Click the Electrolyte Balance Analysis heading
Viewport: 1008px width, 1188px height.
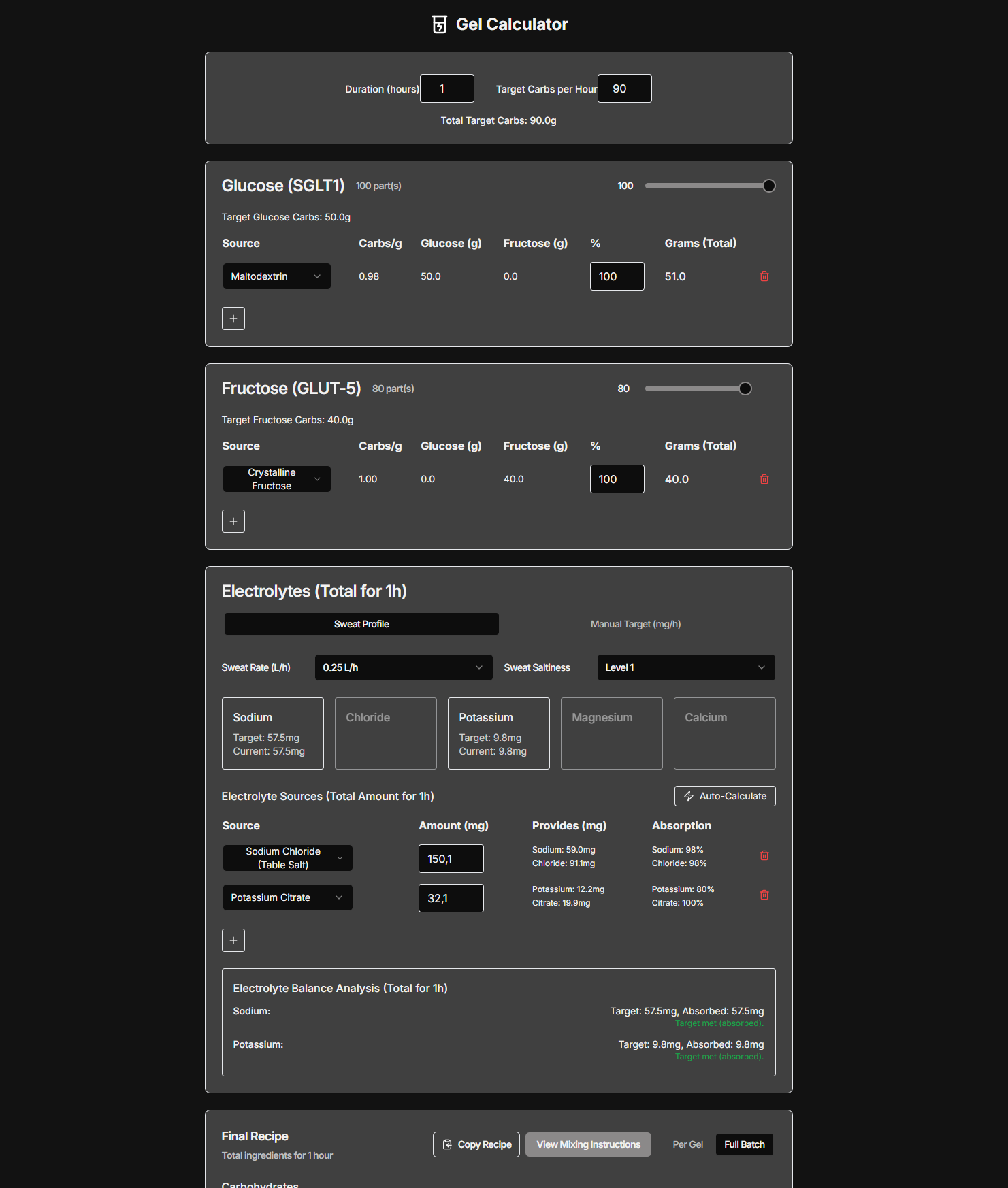pos(340,988)
